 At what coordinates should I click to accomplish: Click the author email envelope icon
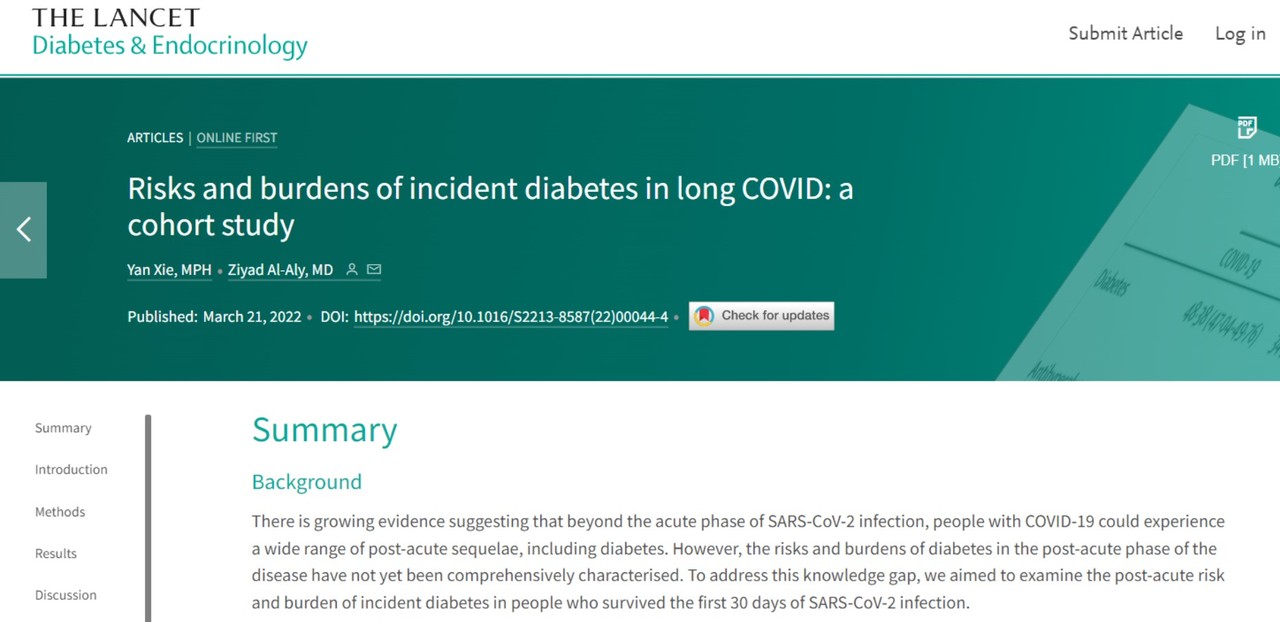[374, 270]
